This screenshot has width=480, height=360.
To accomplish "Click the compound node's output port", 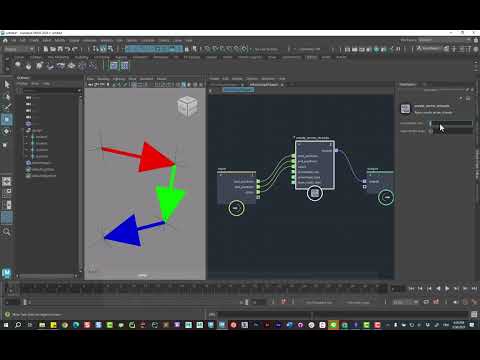I will pyautogui.click(x=336, y=151).
